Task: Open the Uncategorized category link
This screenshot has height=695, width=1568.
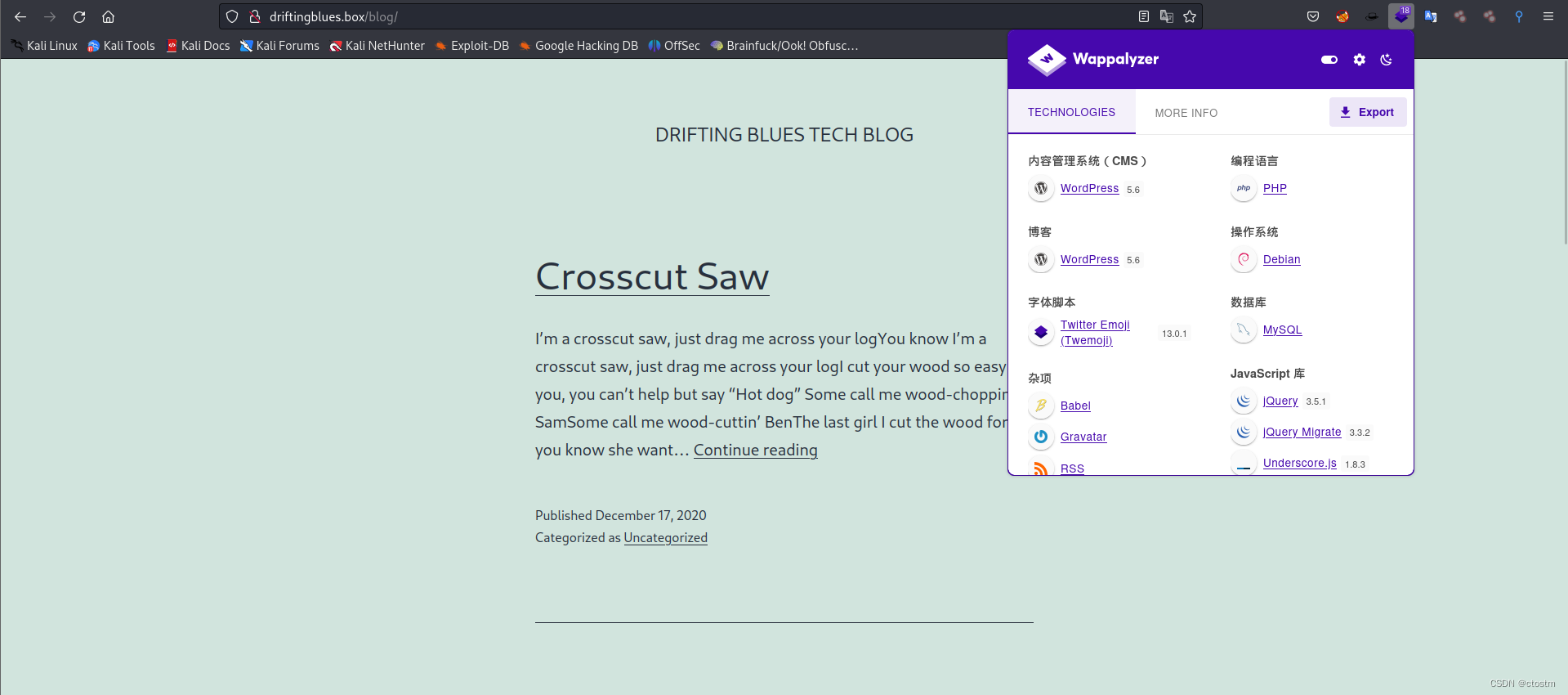Action: point(665,537)
